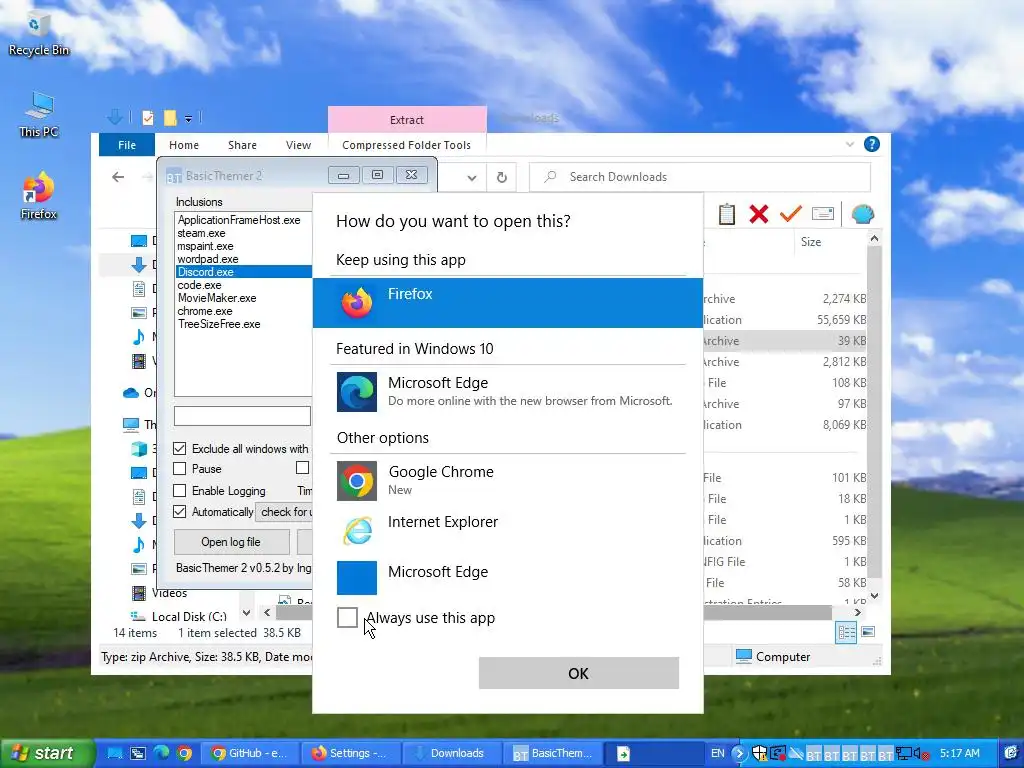The height and width of the screenshot is (768, 1024).
Task: Refresh the Downloads folder view
Action: pyautogui.click(x=502, y=177)
